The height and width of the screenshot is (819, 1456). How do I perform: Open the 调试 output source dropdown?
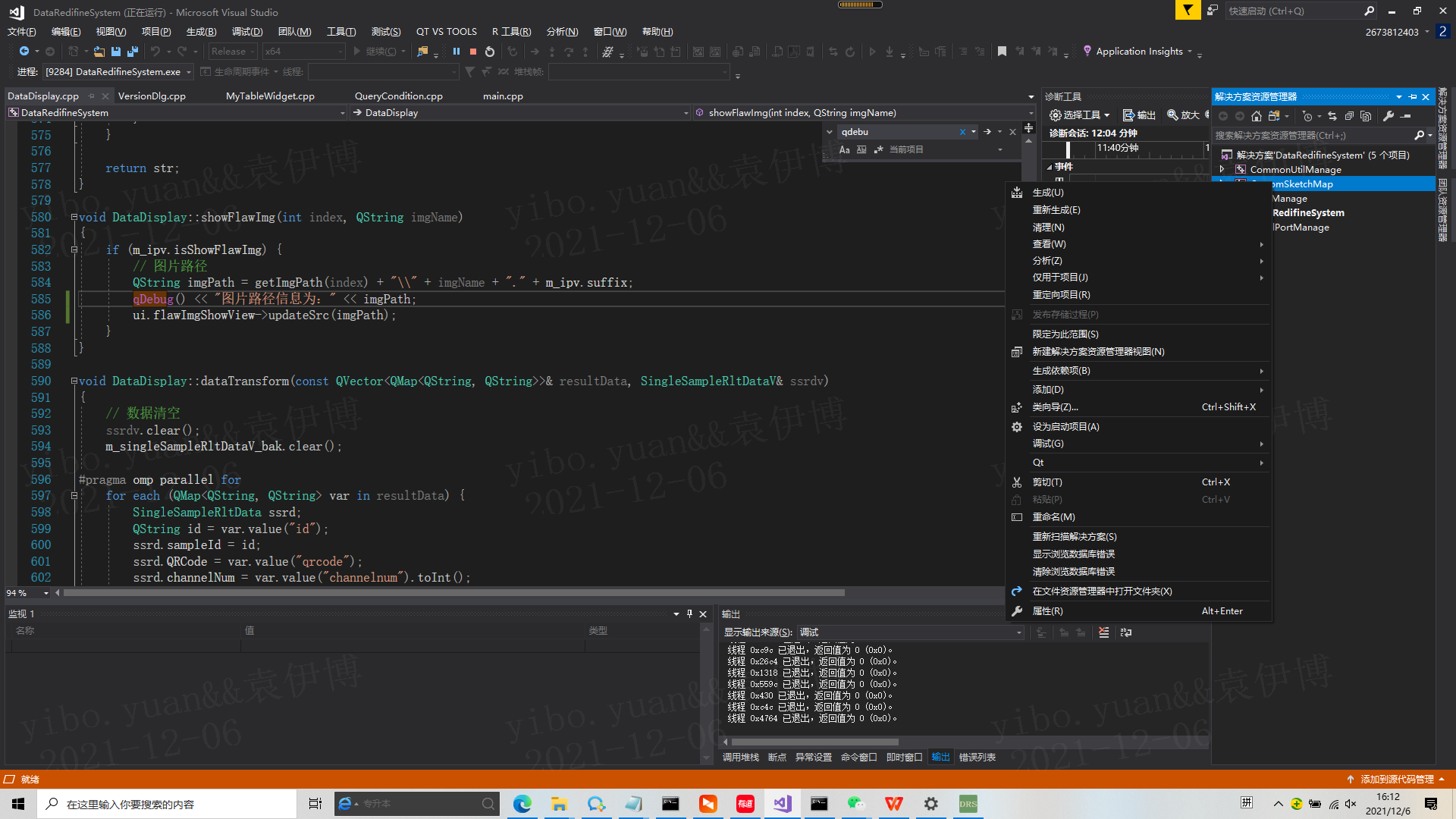[x=910, y=632]
